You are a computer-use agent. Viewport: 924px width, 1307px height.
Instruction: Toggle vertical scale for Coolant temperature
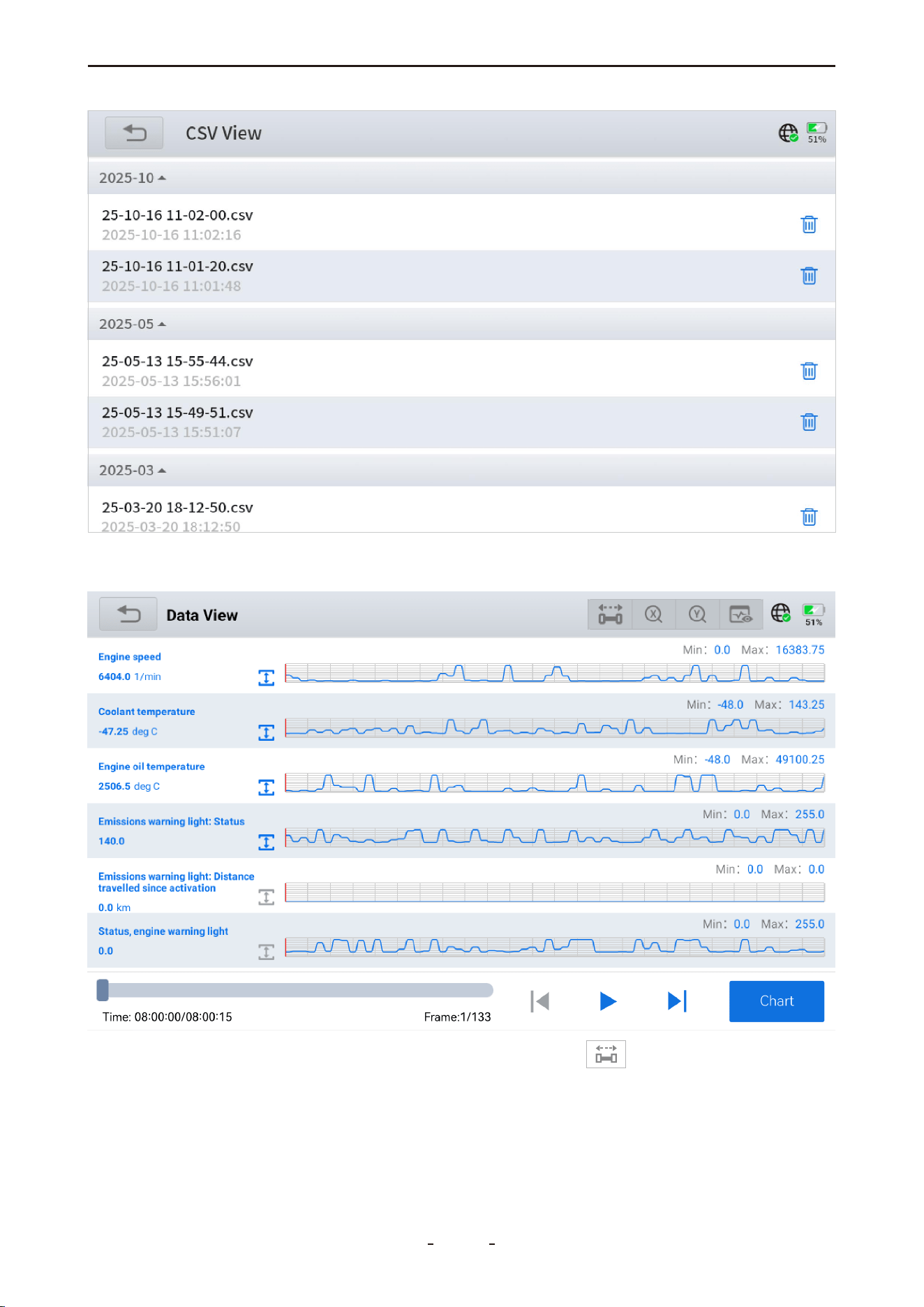[266, 732]
